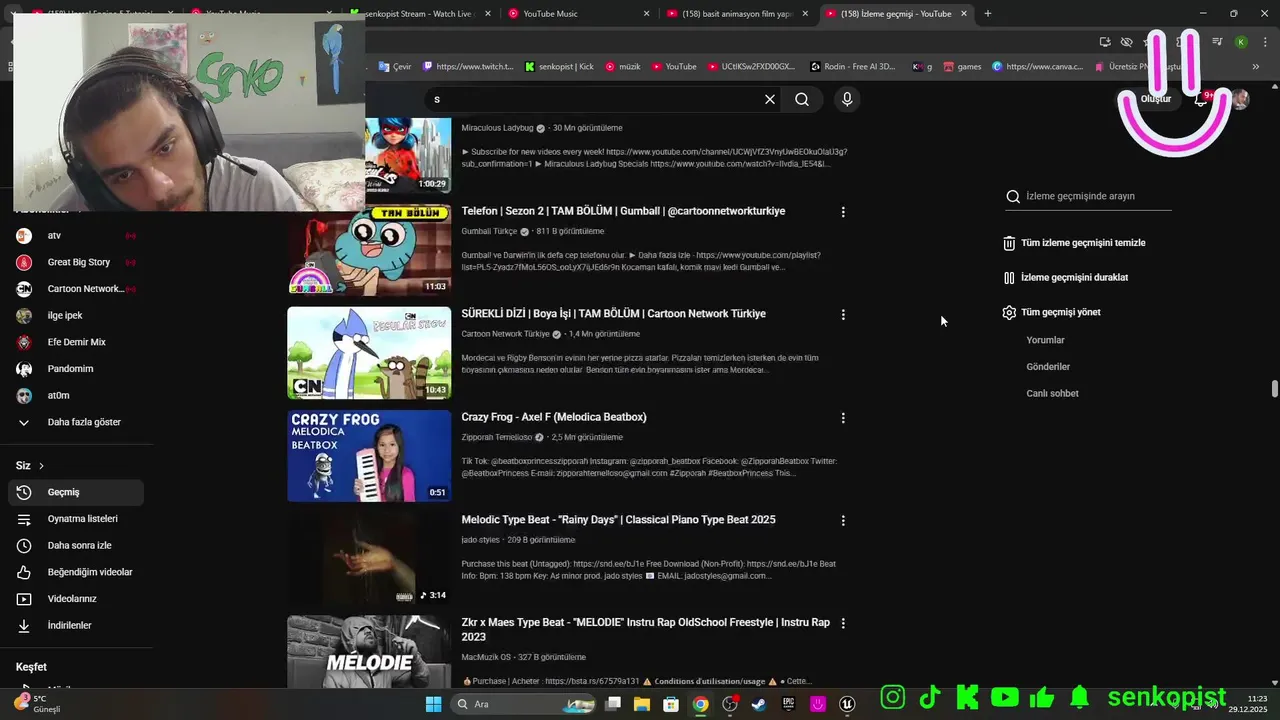The width and height of the screenshot is (1280, 720).
Task: Show hidden bookmarks with the double-chevron
Action: click(1256, 67)
